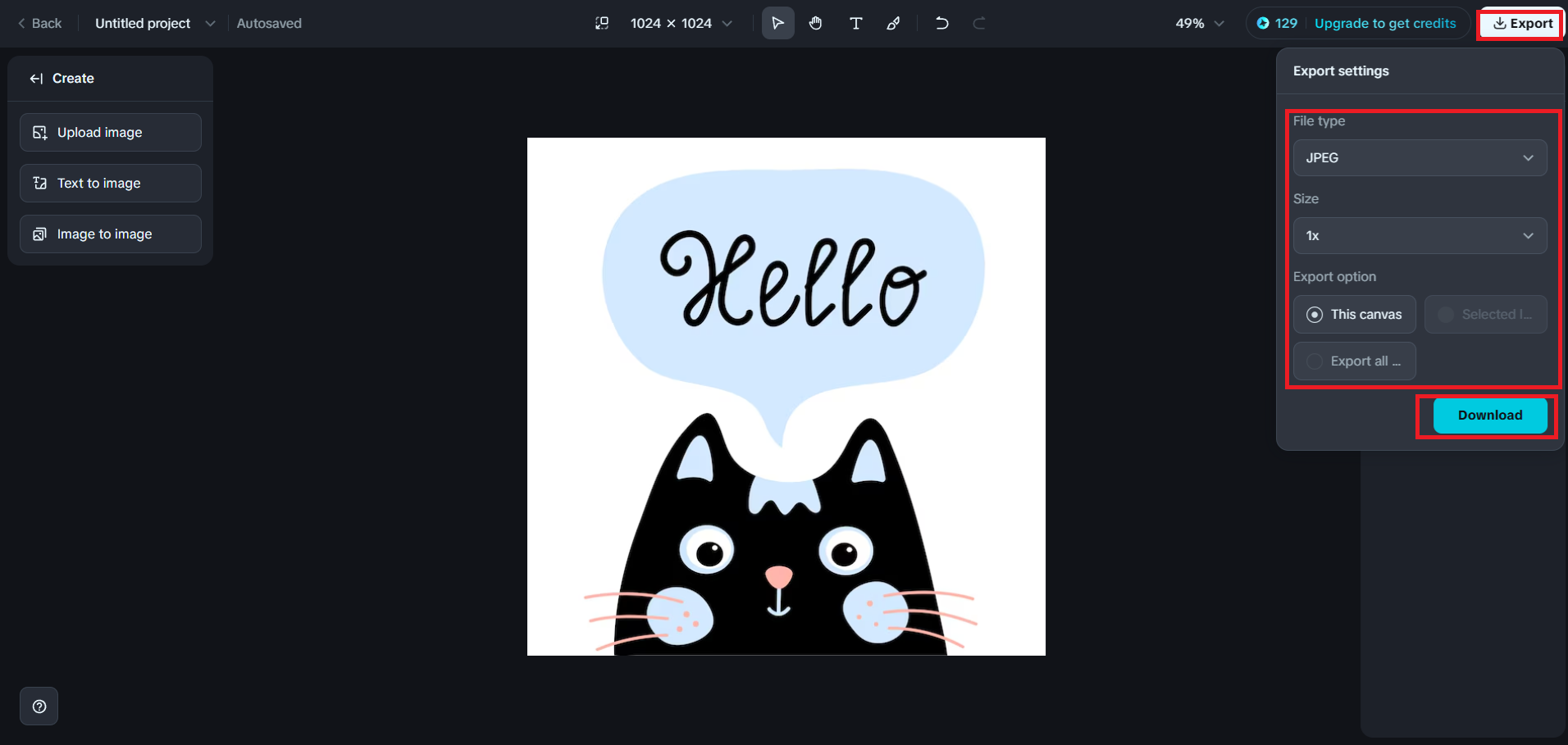Select the Export all option
Viewport: 1568px width, 745px height.
click(1354, 361)
